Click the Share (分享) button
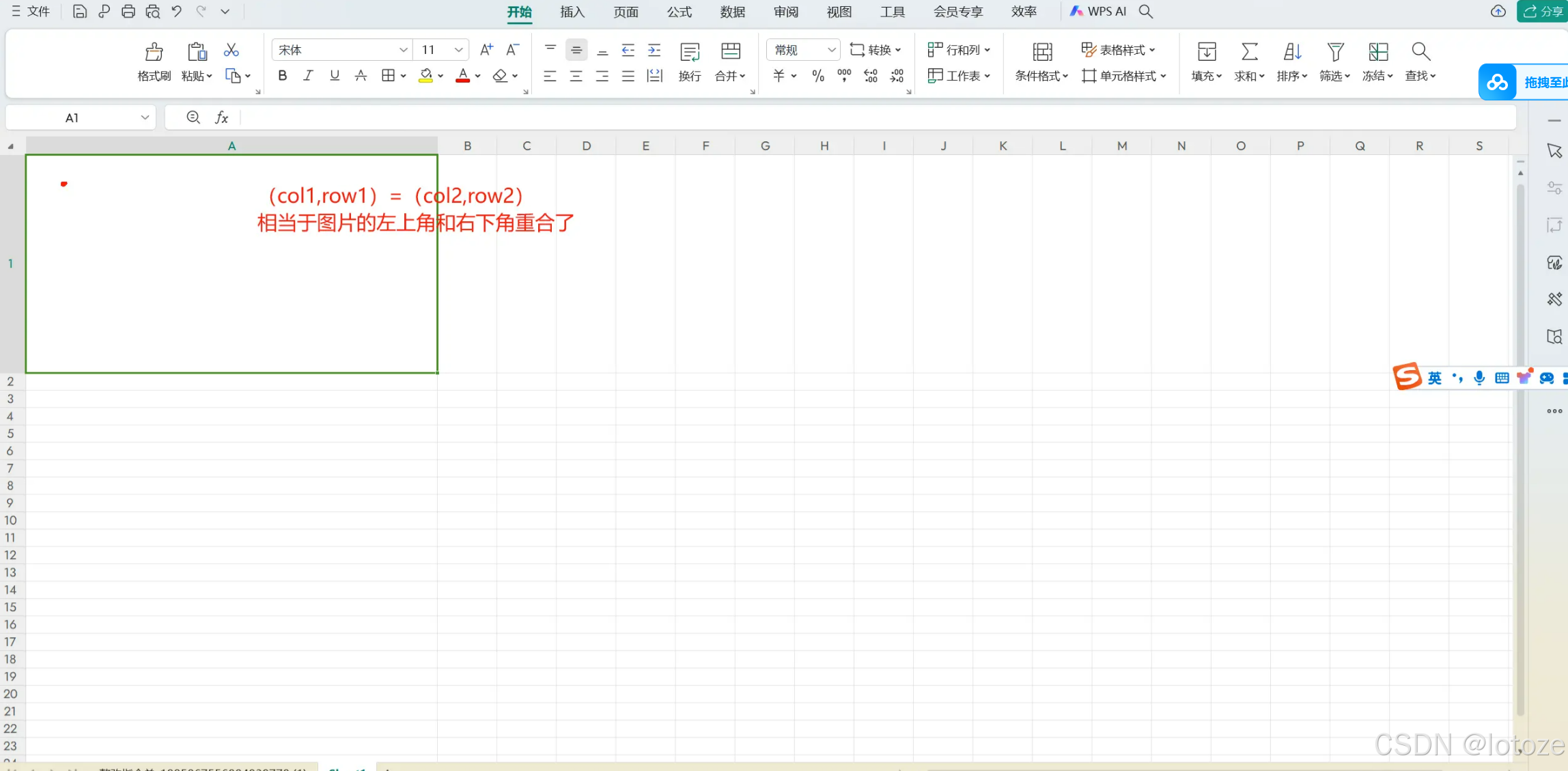1568x771 pixels. pos(1543,12)
